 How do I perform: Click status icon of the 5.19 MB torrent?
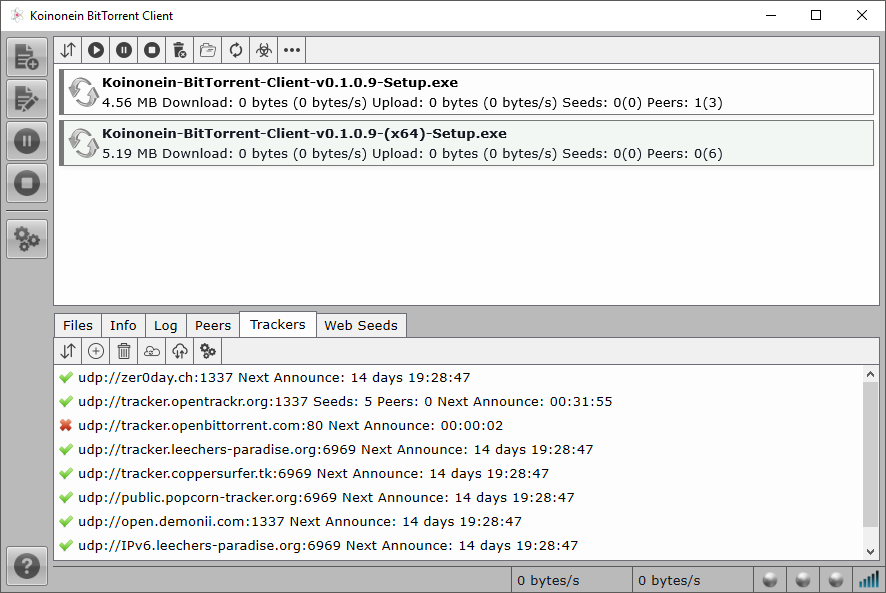[x=84, y=143]
